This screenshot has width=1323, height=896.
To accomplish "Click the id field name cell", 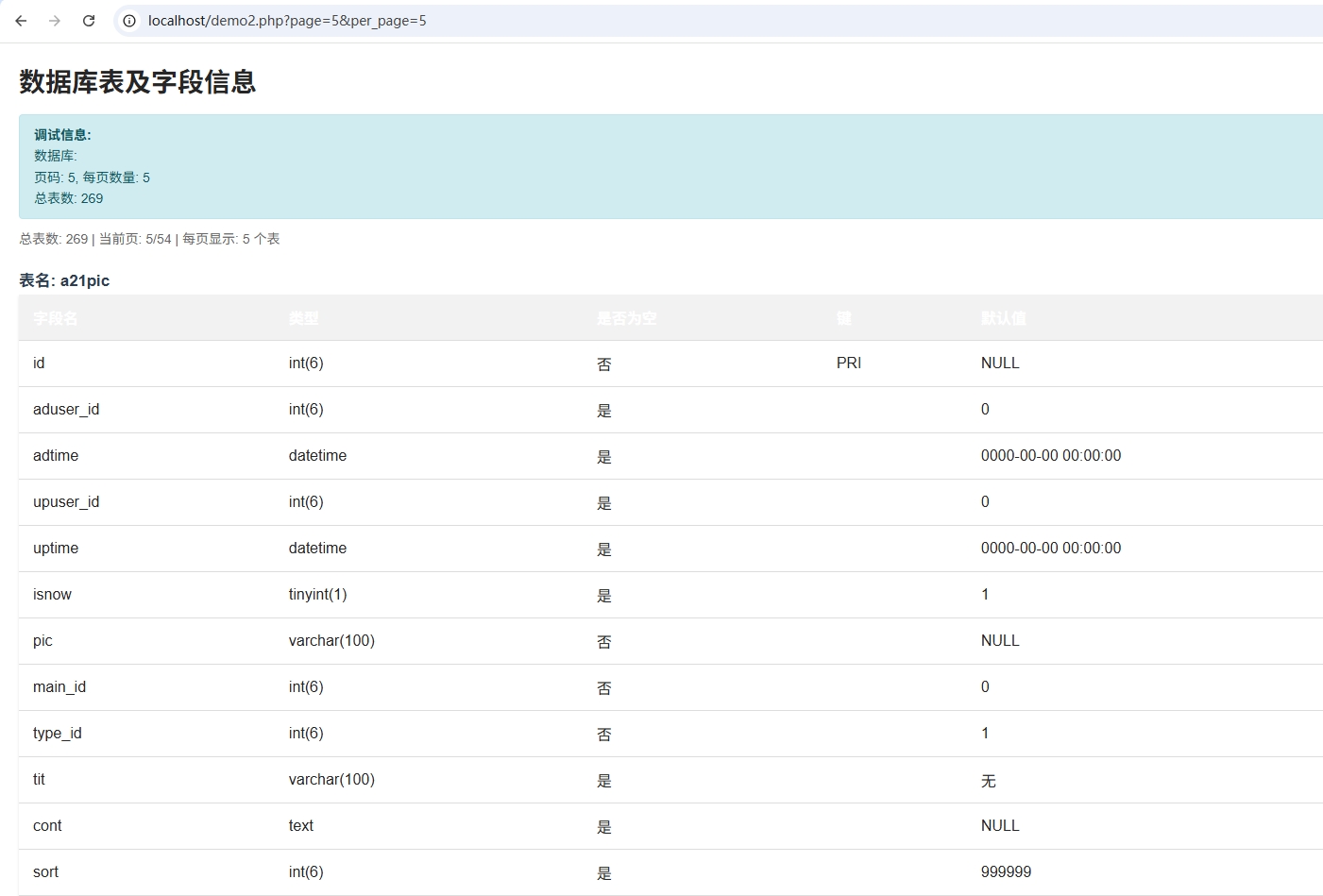I will click(x=39, y=363).
